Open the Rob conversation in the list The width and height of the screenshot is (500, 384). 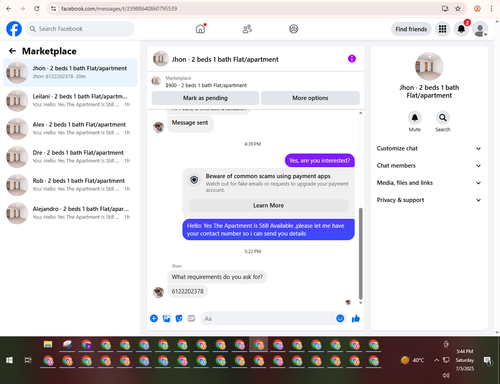70,185
